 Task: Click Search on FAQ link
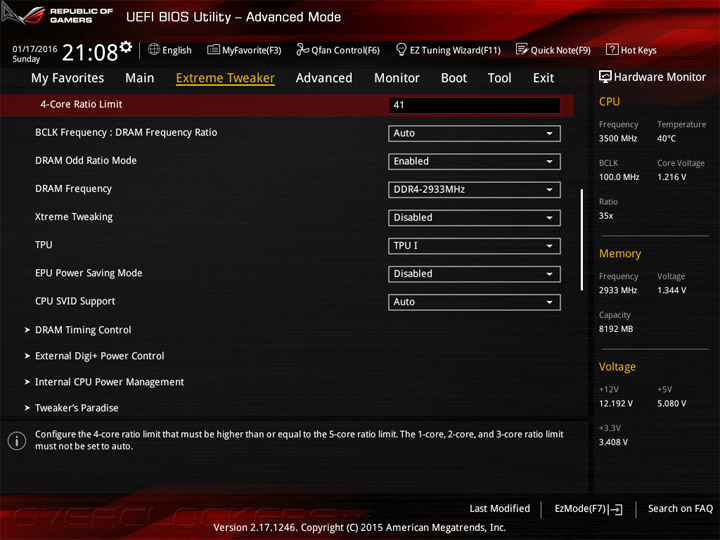(x=680, y=508)
